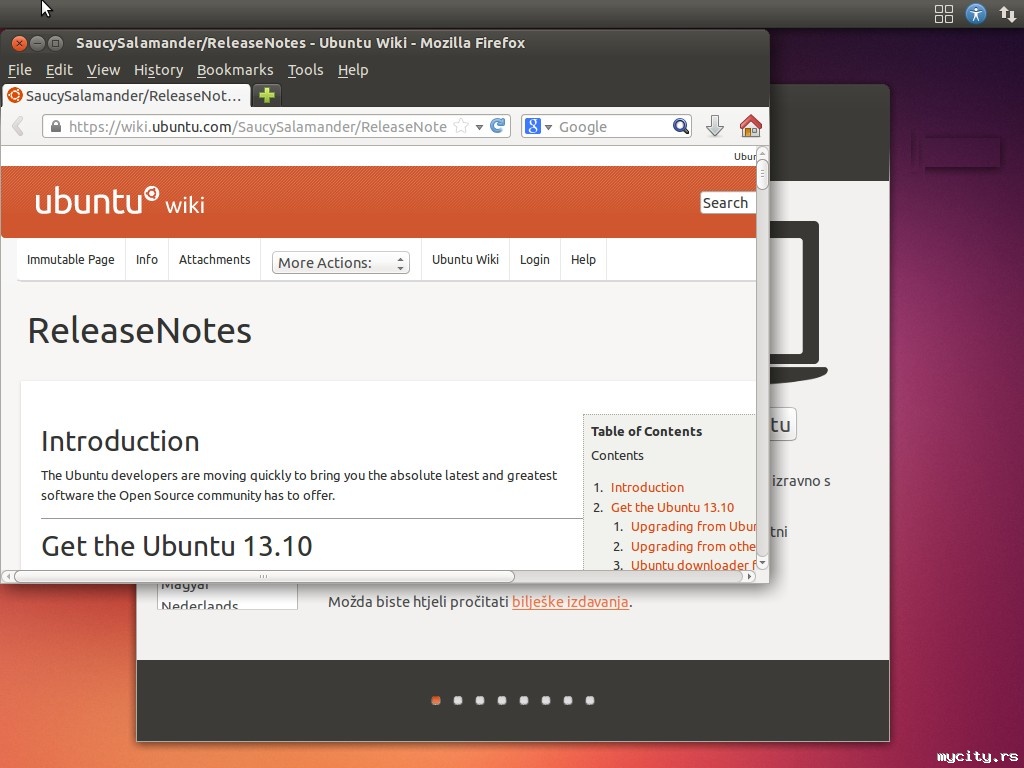Select the second slideshow dot in installer
1024x768 pixels.
[458, 700]
